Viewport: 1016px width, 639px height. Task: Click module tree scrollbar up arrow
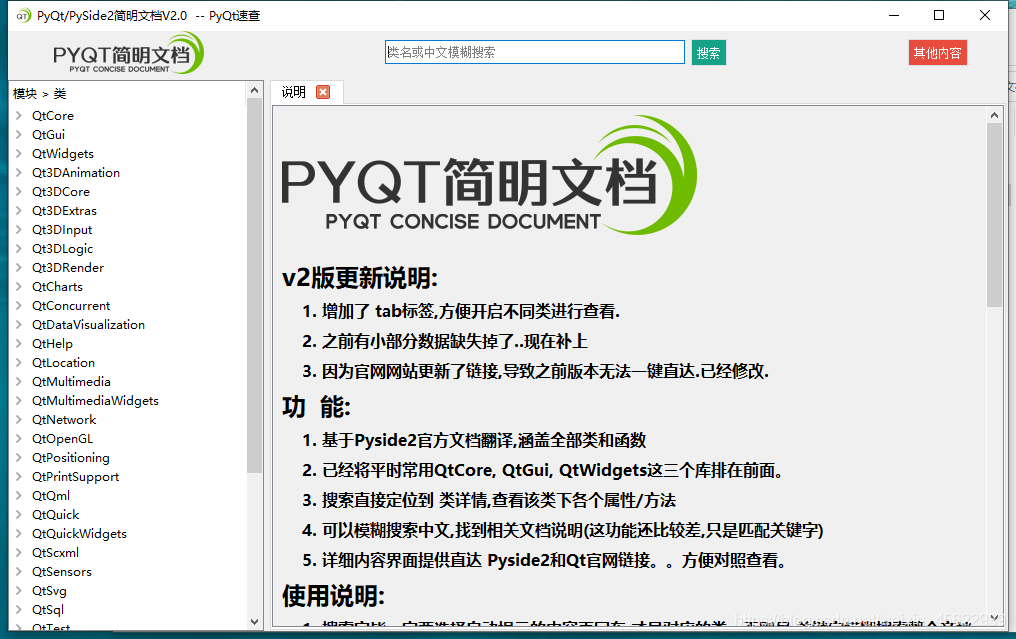point(255,90)
